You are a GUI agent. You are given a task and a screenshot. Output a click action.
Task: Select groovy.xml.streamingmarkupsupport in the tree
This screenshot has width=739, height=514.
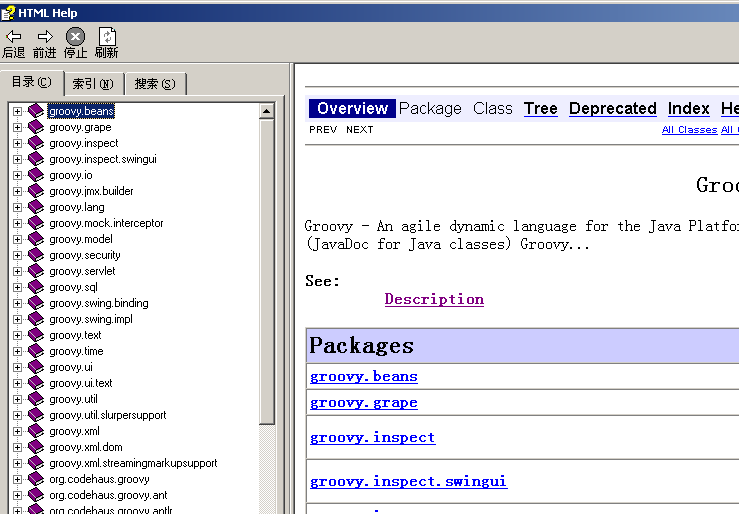click(133, 464)
